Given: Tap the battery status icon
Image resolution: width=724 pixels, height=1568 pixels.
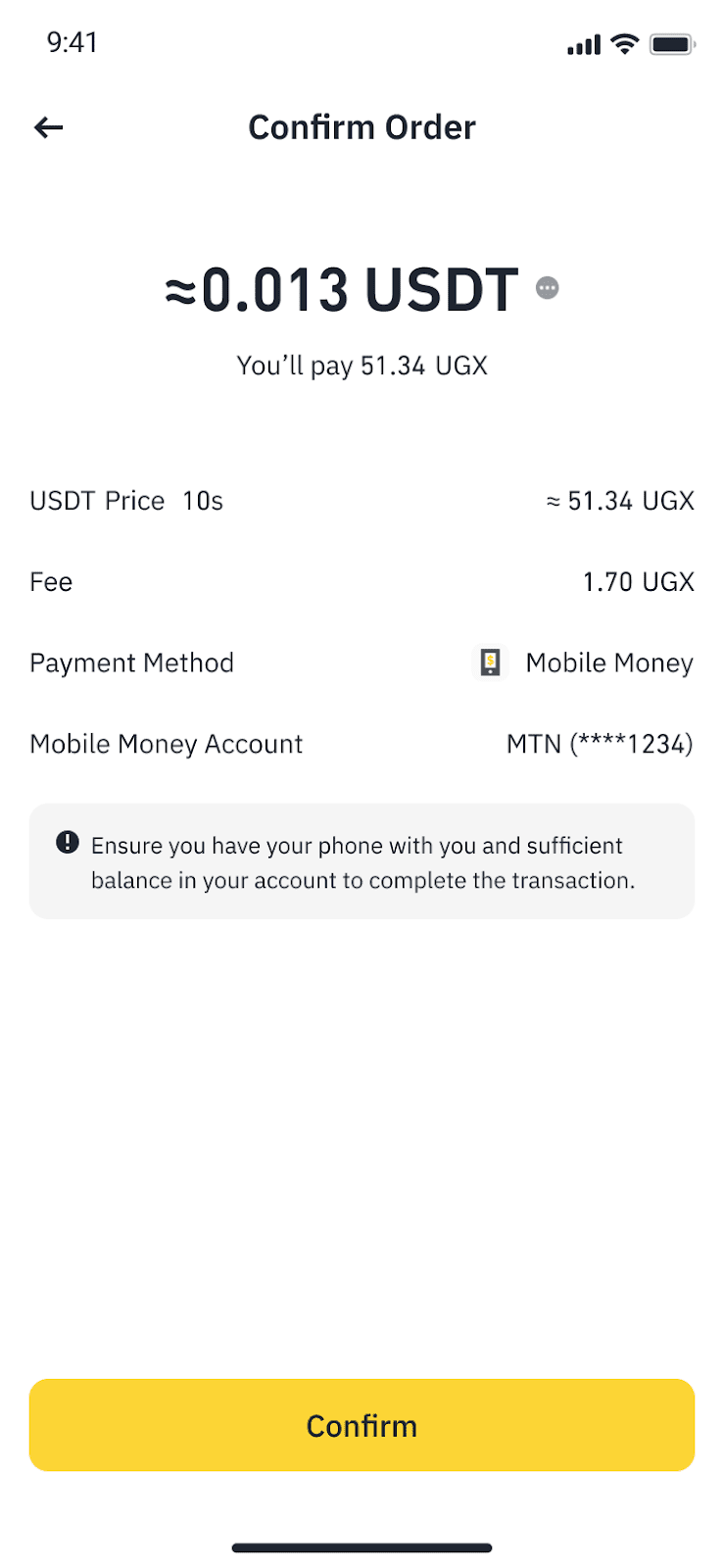Looking at the screenshot, I should [672, 44].
